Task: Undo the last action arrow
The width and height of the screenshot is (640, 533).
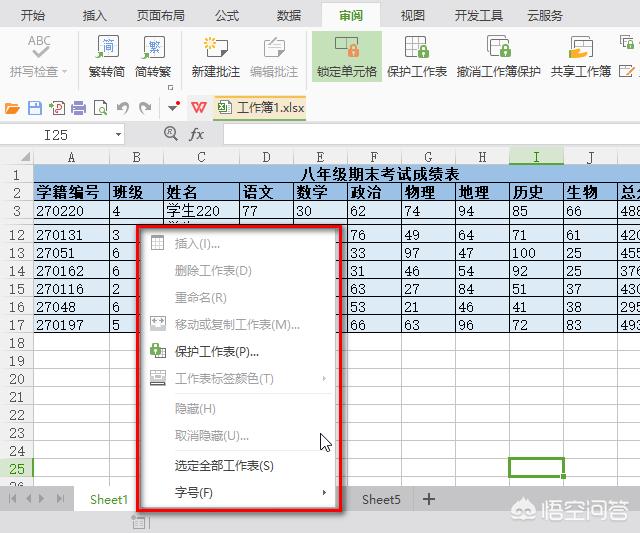Action: click(122, 108)
